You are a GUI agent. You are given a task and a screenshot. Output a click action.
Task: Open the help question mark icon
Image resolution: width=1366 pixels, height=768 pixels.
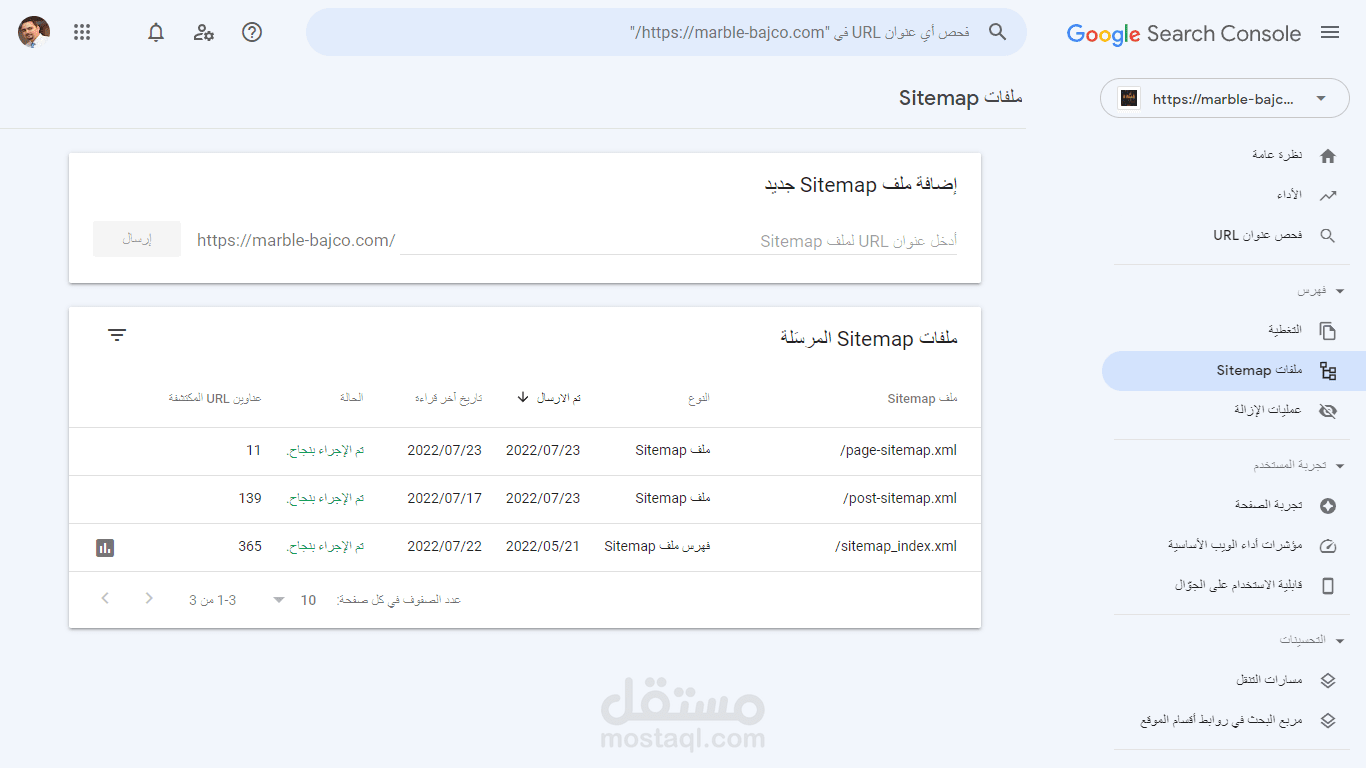coord(252,32)
